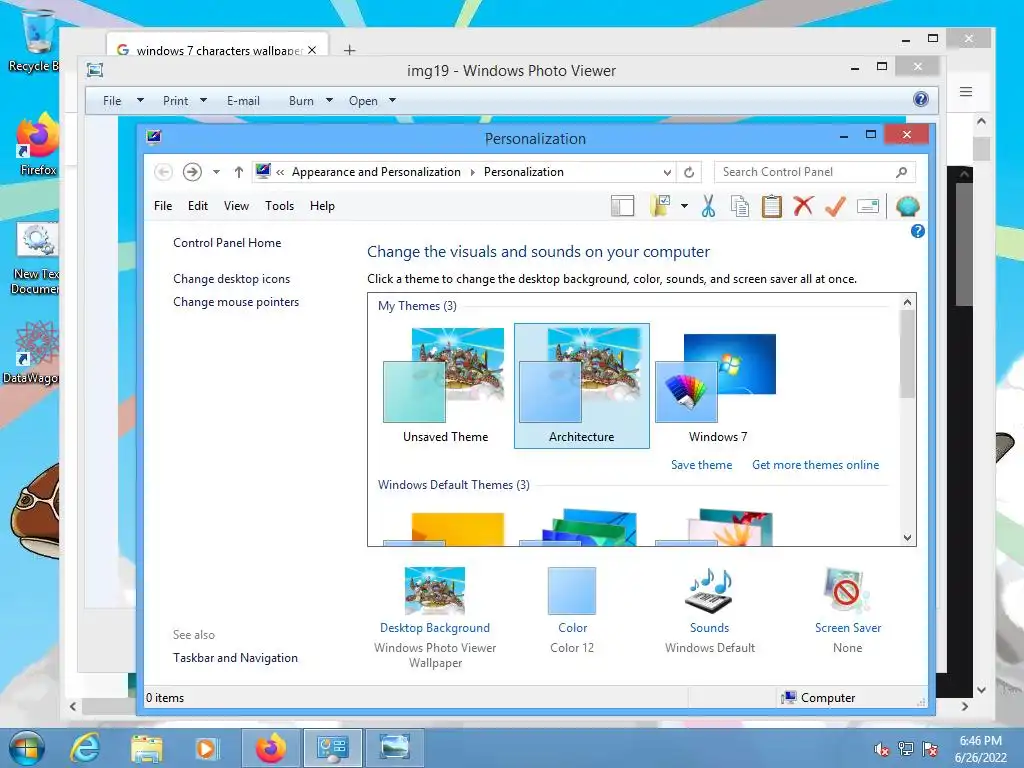The height and width of the screenshot is (768, 1024).
Task: Open the Edit menu
Action: coord(198,206)
